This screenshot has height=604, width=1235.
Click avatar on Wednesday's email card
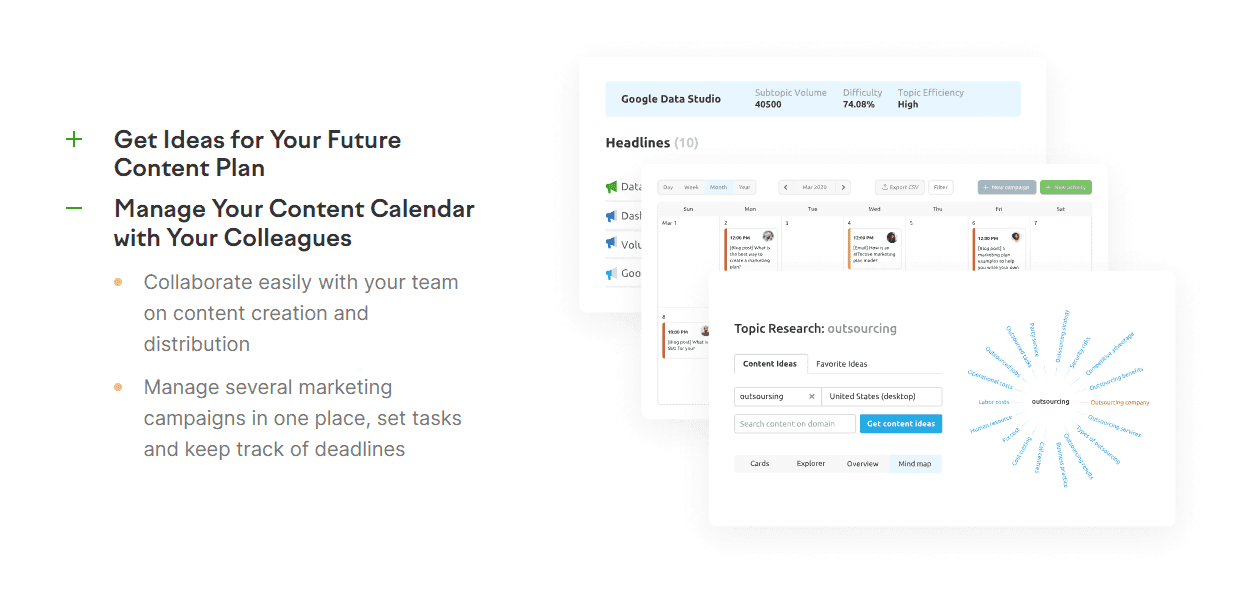pos(892,237)
